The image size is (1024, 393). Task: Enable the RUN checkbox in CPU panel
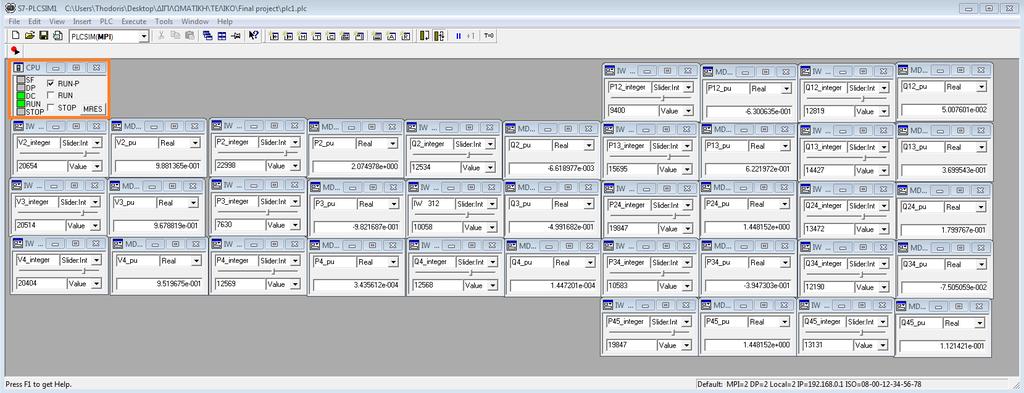[51, 95]
